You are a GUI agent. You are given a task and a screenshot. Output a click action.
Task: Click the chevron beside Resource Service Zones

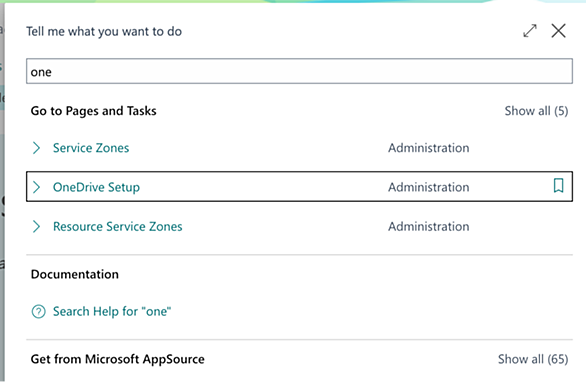(36, 227)
